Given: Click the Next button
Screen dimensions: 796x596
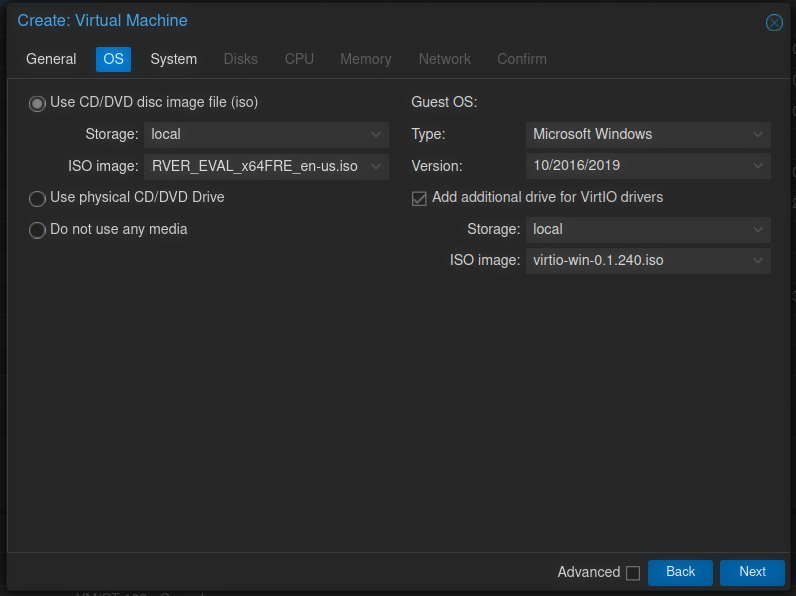Looking at the screenshot, I should [752, 572].
